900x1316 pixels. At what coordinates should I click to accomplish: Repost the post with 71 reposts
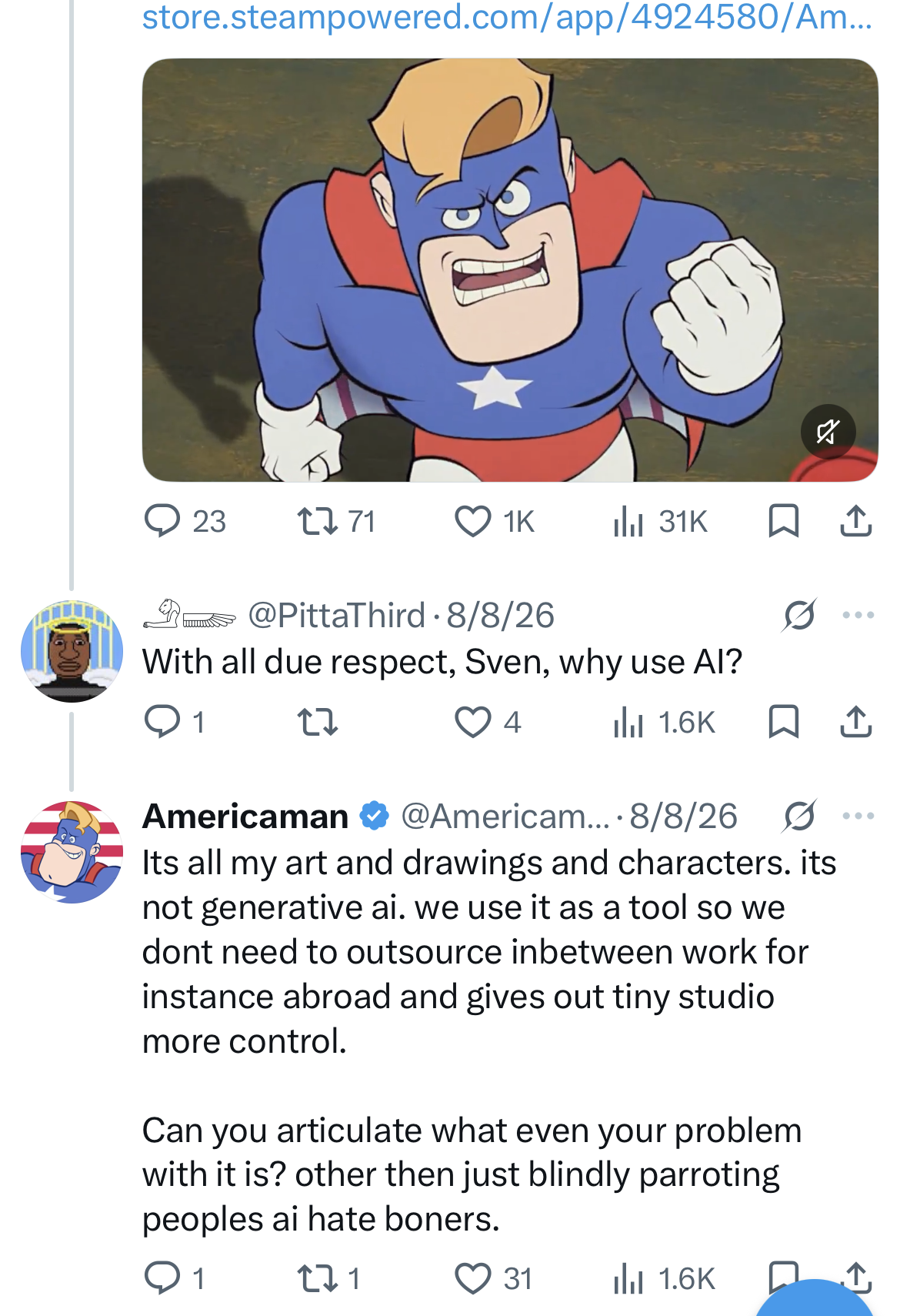(337, 521)
